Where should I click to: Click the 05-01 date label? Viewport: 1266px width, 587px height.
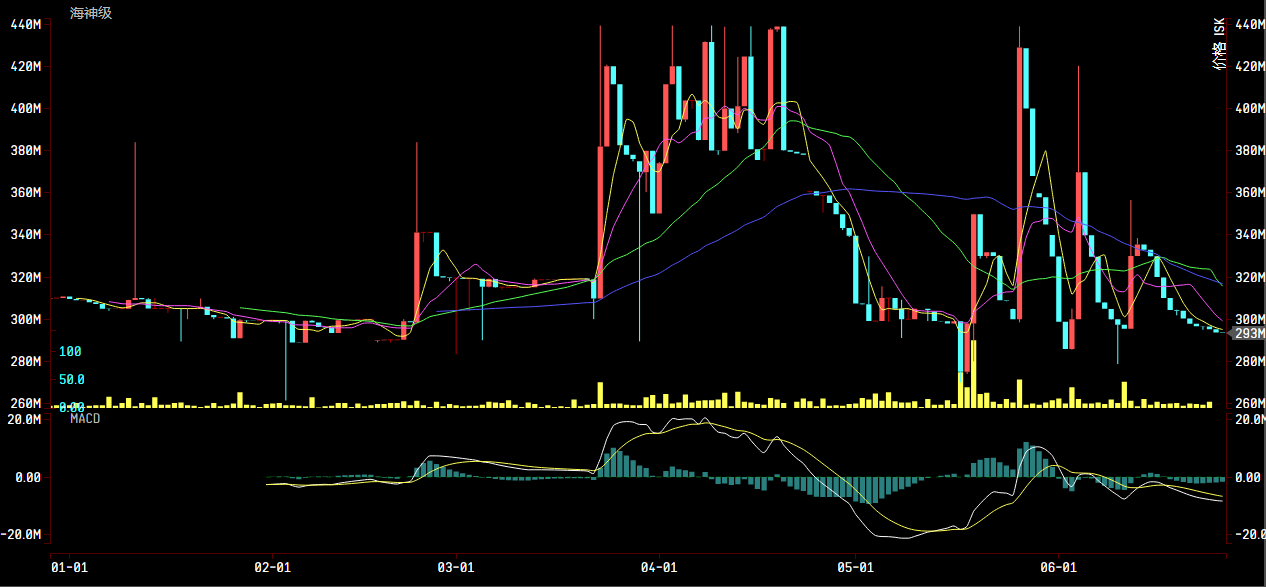[x=857, y=567]
